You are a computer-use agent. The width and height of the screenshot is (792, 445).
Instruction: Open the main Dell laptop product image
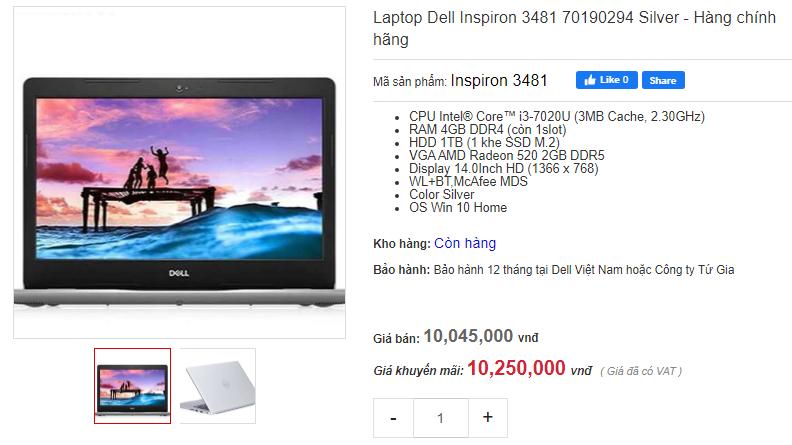pyautogui.click(x=179, y=172)
